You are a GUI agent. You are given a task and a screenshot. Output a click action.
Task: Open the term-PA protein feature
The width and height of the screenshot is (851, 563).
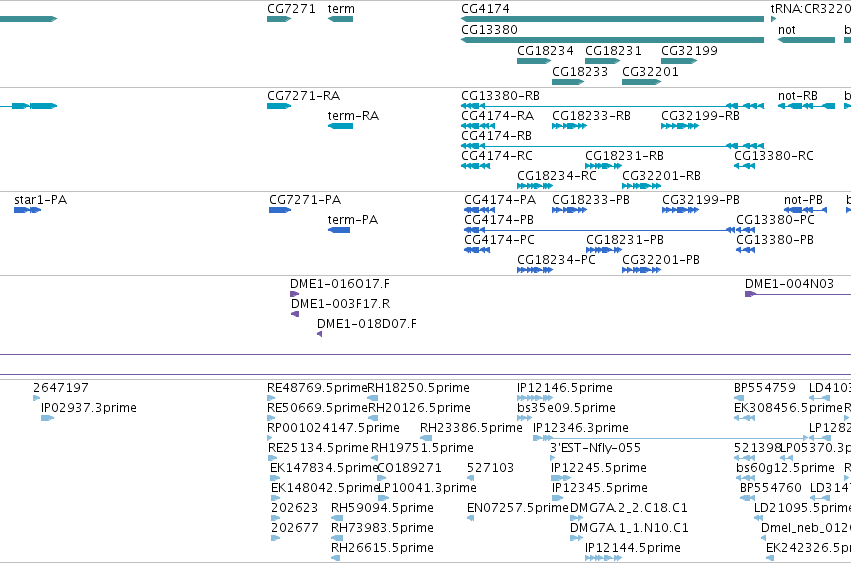click(352, 220)
